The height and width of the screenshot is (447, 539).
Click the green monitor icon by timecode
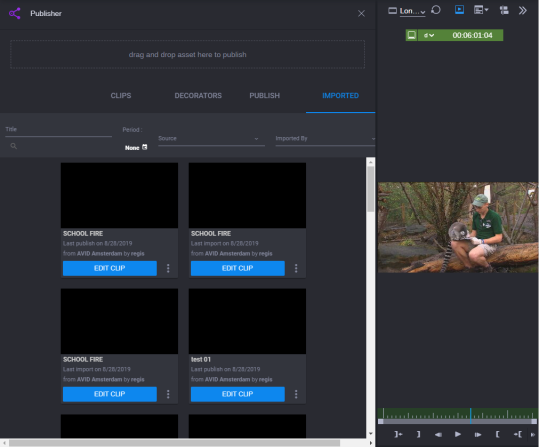[411, 35]
